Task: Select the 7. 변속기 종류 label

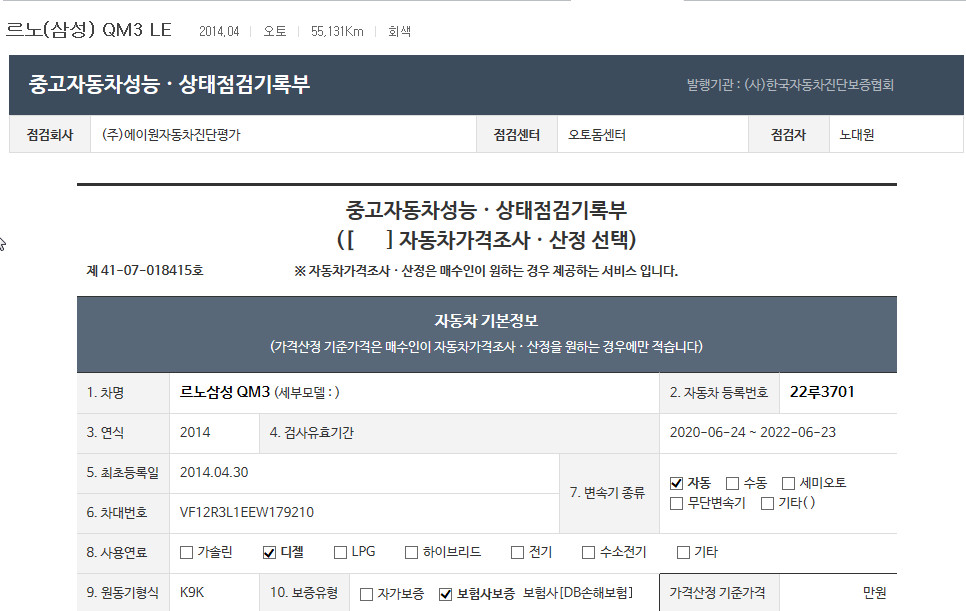Action: coord(607,493)
